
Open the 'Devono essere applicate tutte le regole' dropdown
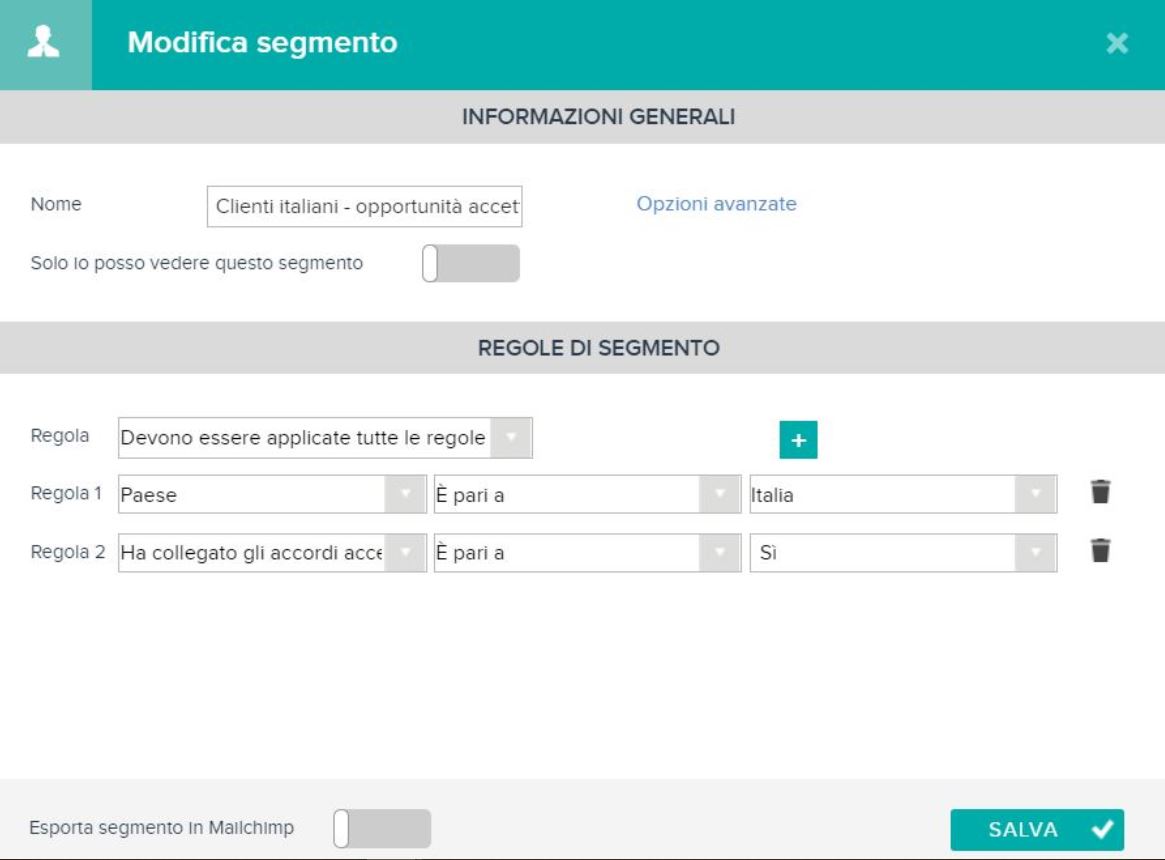tap(325, 438)
